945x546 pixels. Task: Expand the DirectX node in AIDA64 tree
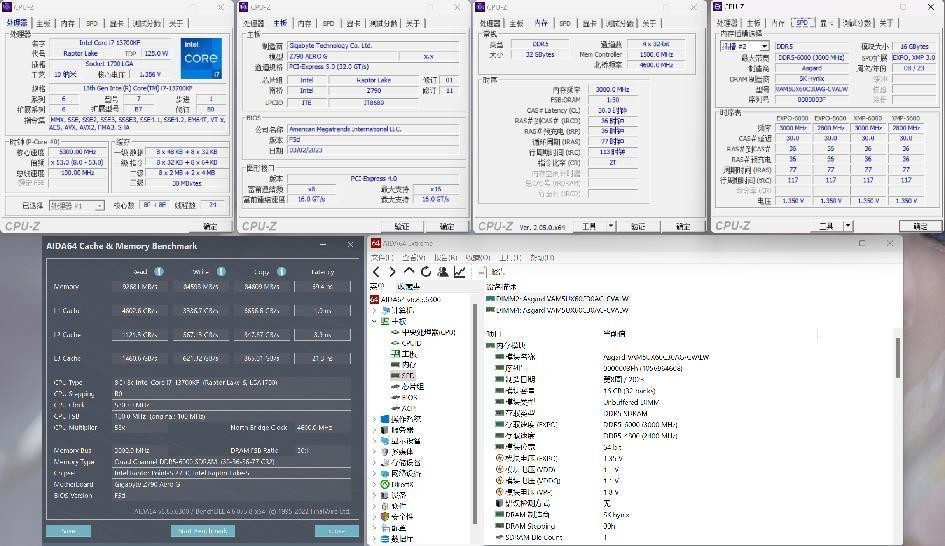coord(375,484)
